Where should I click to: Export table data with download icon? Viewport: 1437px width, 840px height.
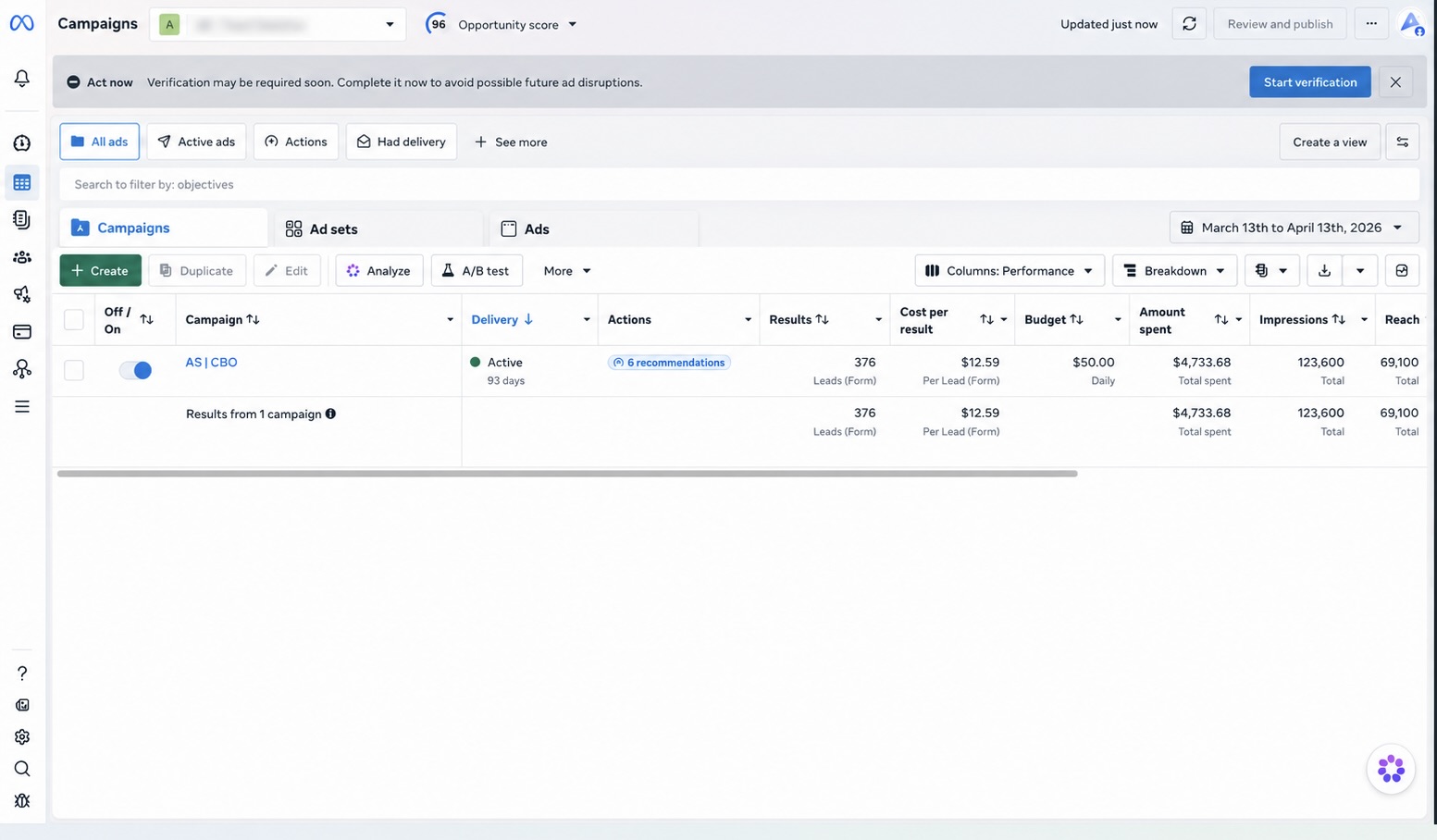tap(1324, 271)
